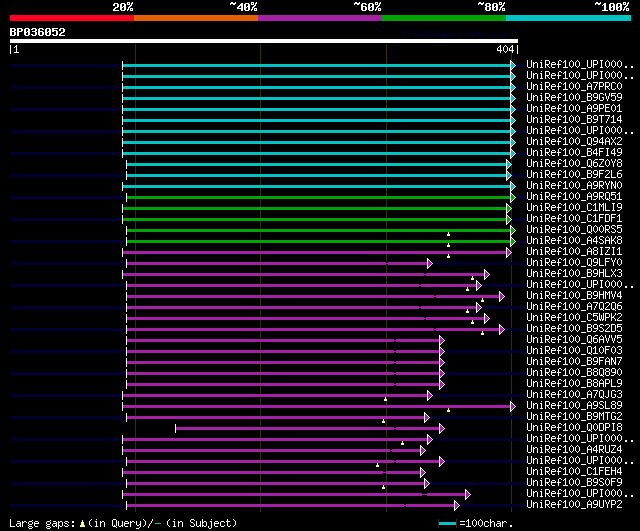Screen dimensions: 640x531
Task: Pick the UniRef100_B9MTG2 subject label
Action: coord(574,417)
